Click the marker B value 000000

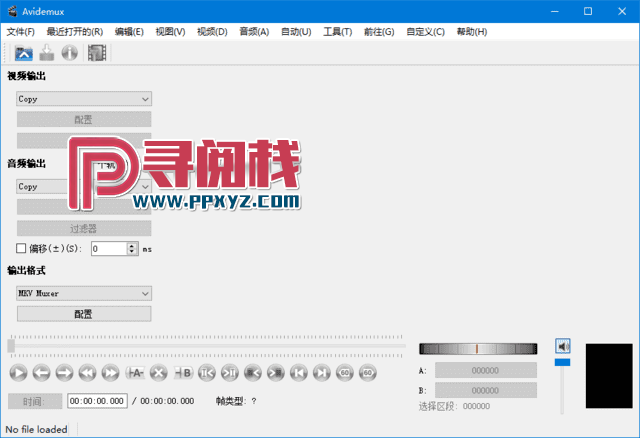click(486, 390)
